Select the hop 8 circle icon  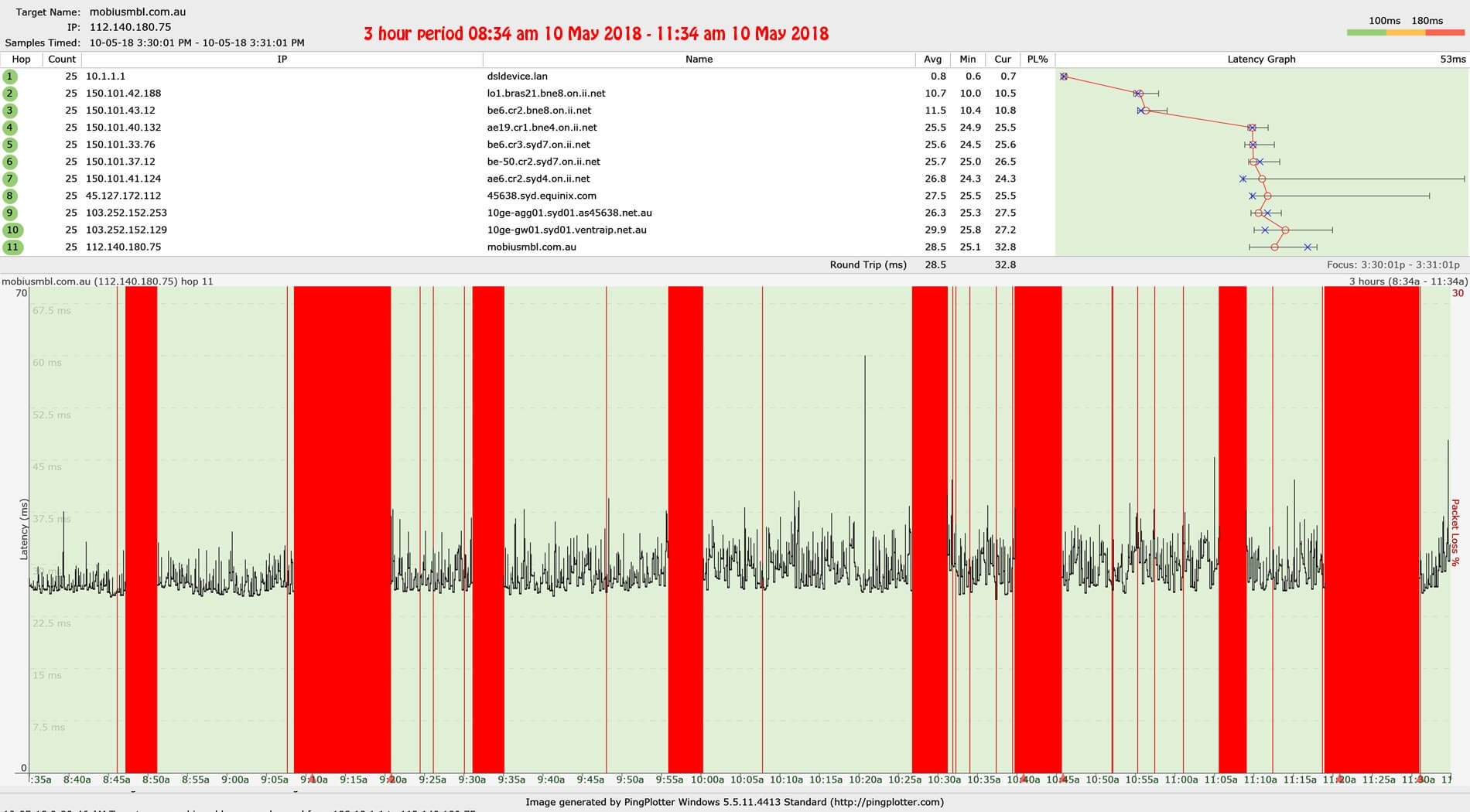pyautogui.click(x=10, y=196)
